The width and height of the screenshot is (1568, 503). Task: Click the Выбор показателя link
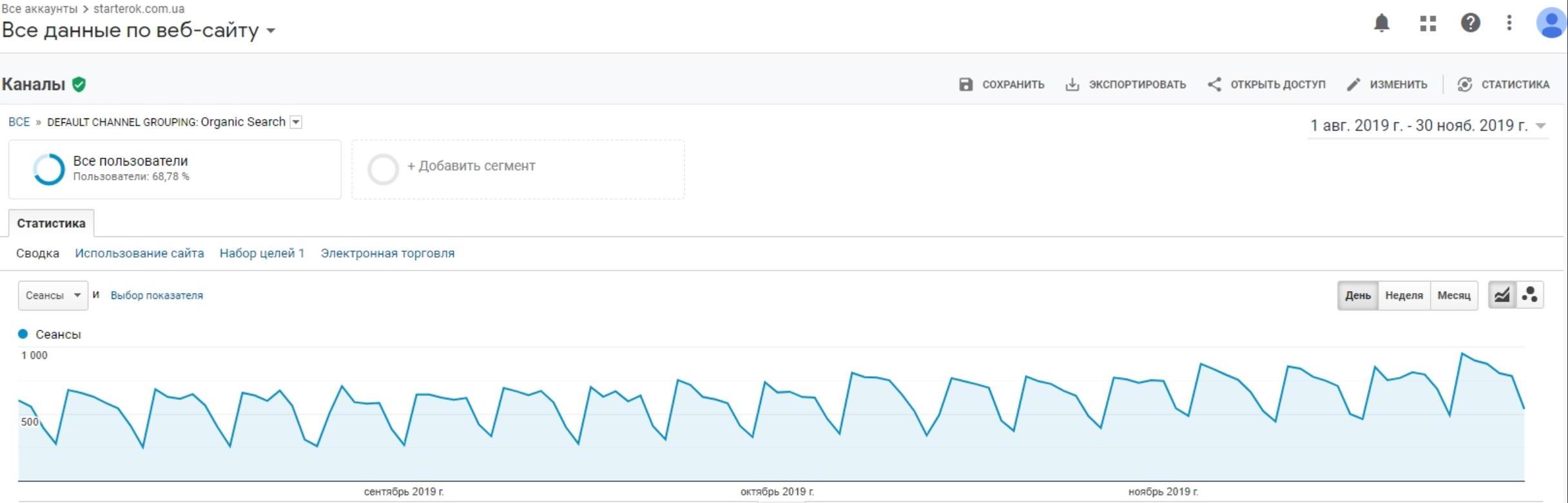click(157, 296)
